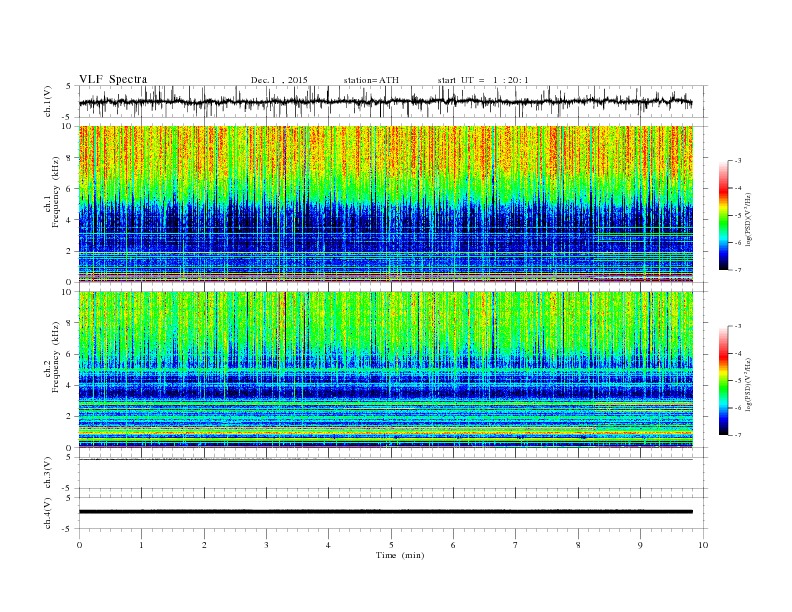Click the "ch.3(V)" axis label
The image size is (792, 612).
[x=48, y=473]
